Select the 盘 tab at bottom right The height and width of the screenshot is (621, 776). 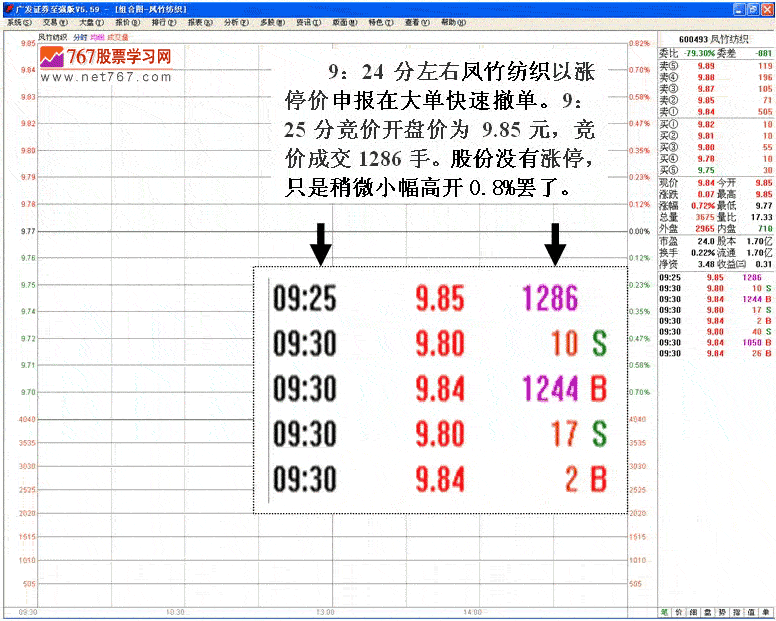click(x=708, y=611)
